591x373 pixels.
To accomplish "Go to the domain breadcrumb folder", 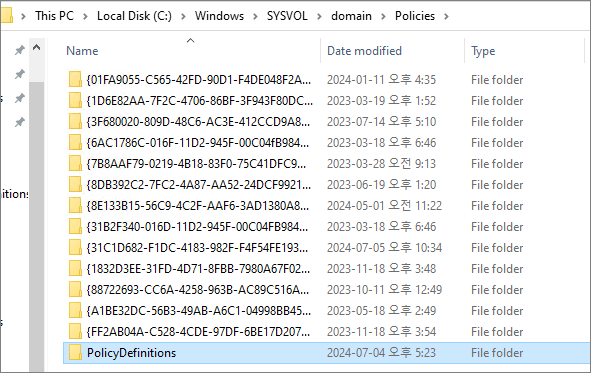I will pos(351,16).
